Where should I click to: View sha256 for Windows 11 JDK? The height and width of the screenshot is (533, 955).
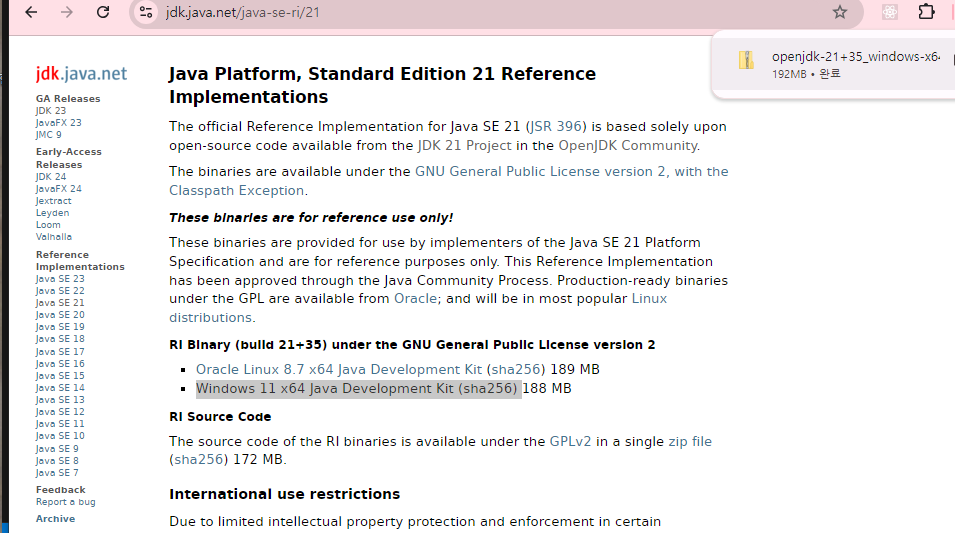click(488, 389)
